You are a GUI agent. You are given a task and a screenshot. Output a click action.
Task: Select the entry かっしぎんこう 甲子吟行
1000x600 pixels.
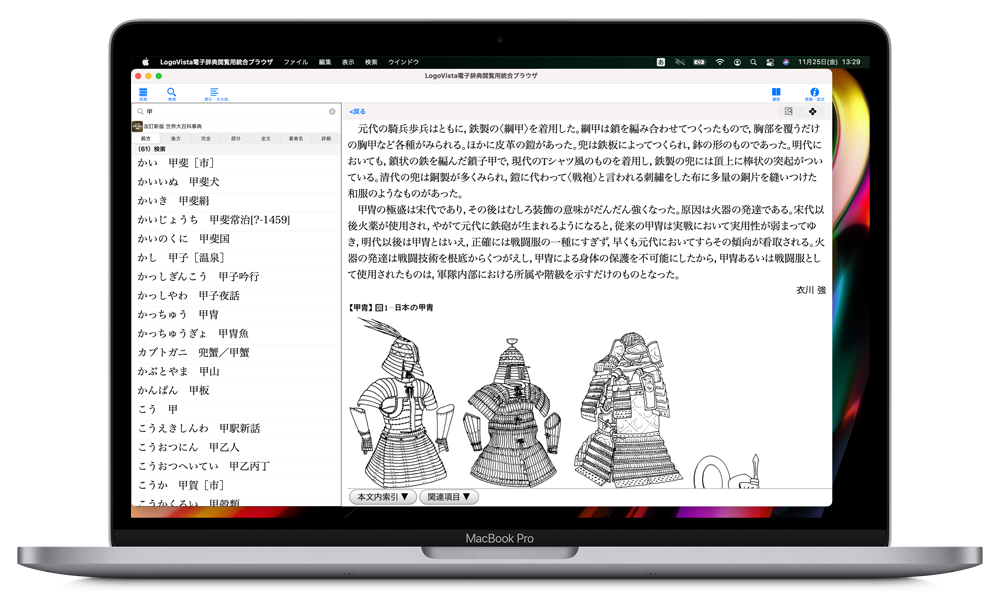pos(236,276)
